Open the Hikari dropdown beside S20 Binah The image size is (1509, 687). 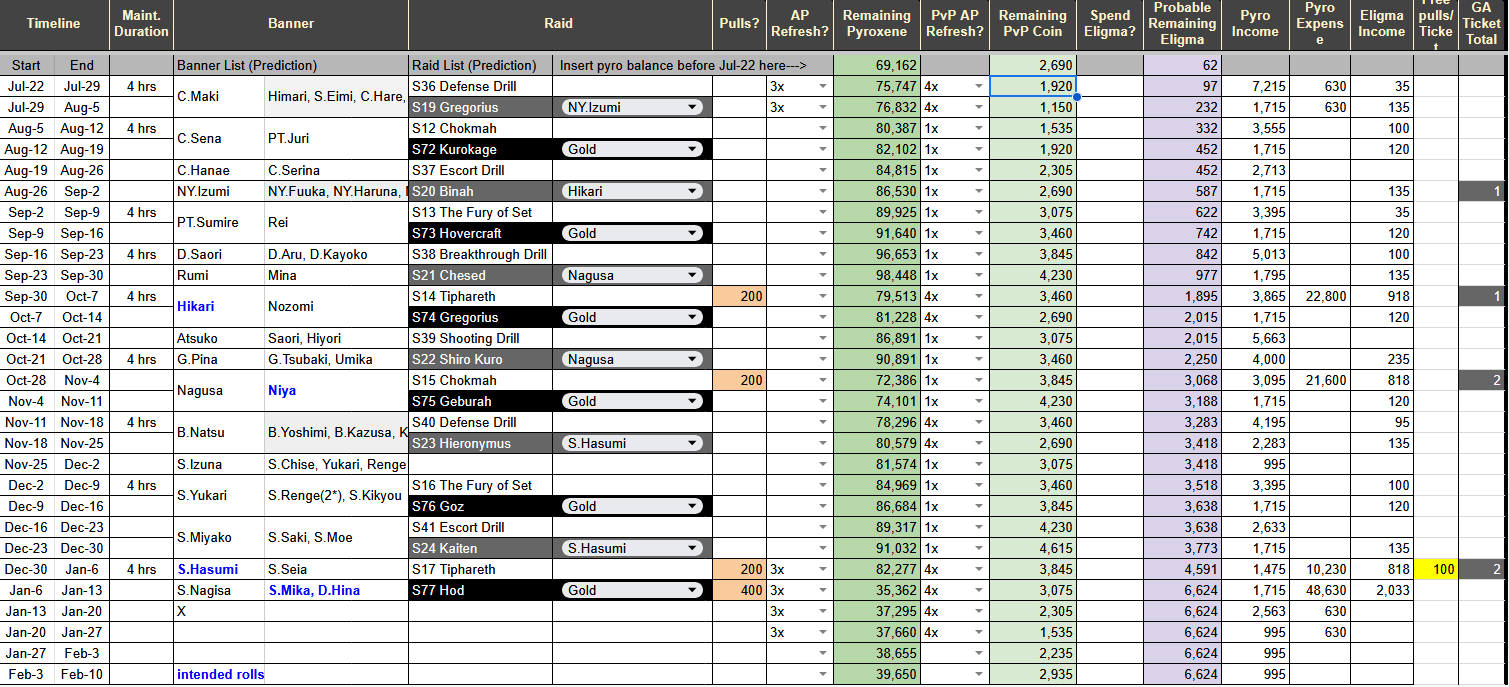click(631, 191)
